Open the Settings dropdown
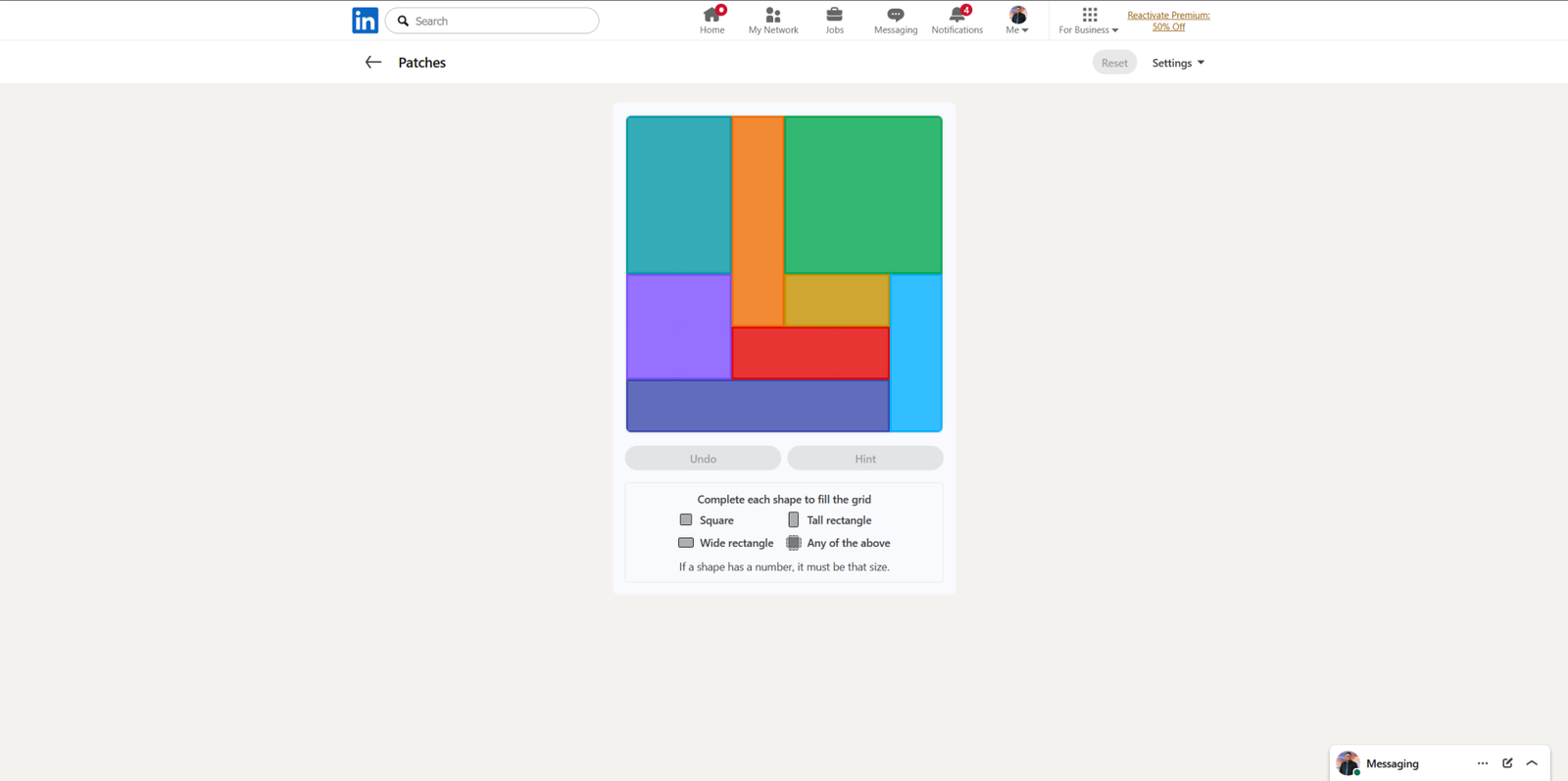 pos(1178,63)
